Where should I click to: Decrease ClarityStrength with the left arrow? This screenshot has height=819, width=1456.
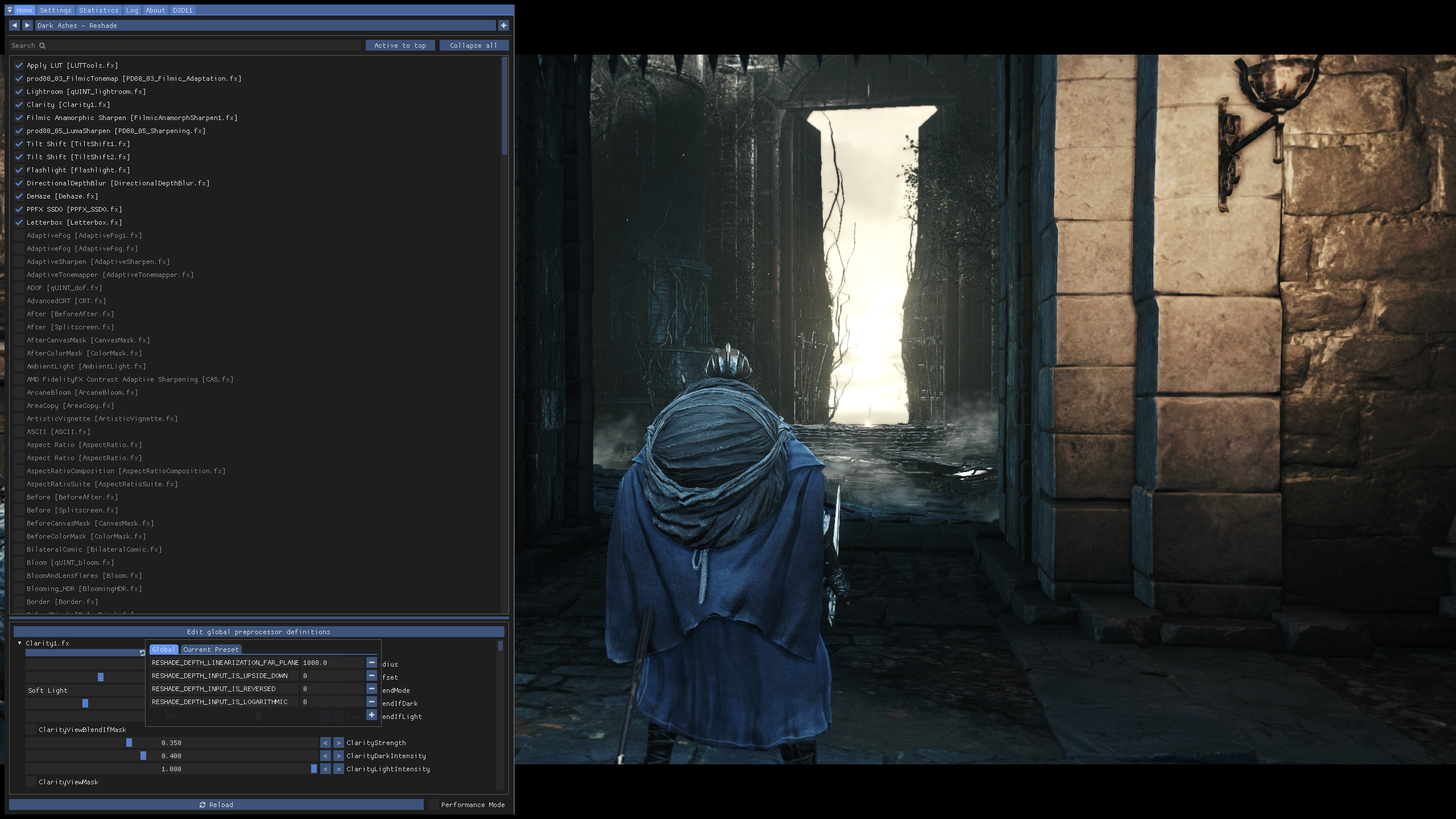[x=325, y=743]
